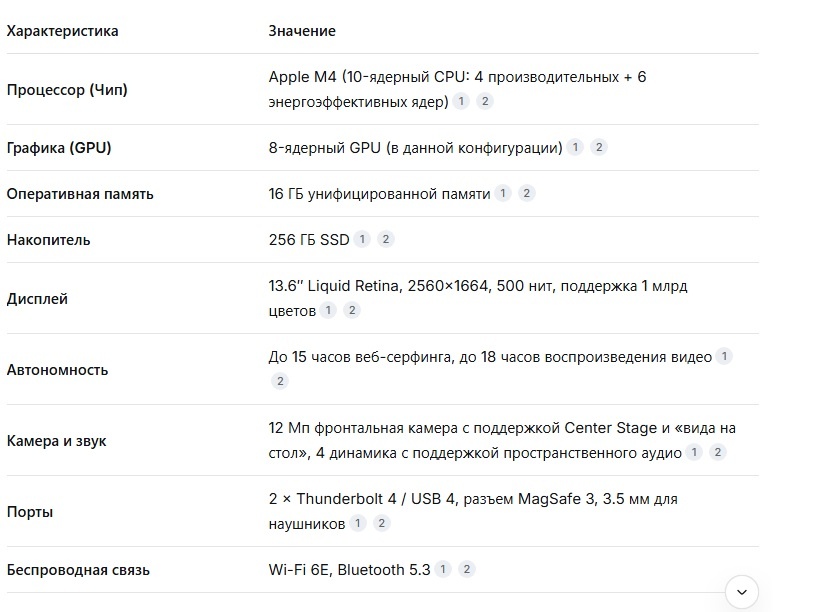The height and width of the screenshot is (612, 821).
Task: Click the Значение column header
Action: 302,31
